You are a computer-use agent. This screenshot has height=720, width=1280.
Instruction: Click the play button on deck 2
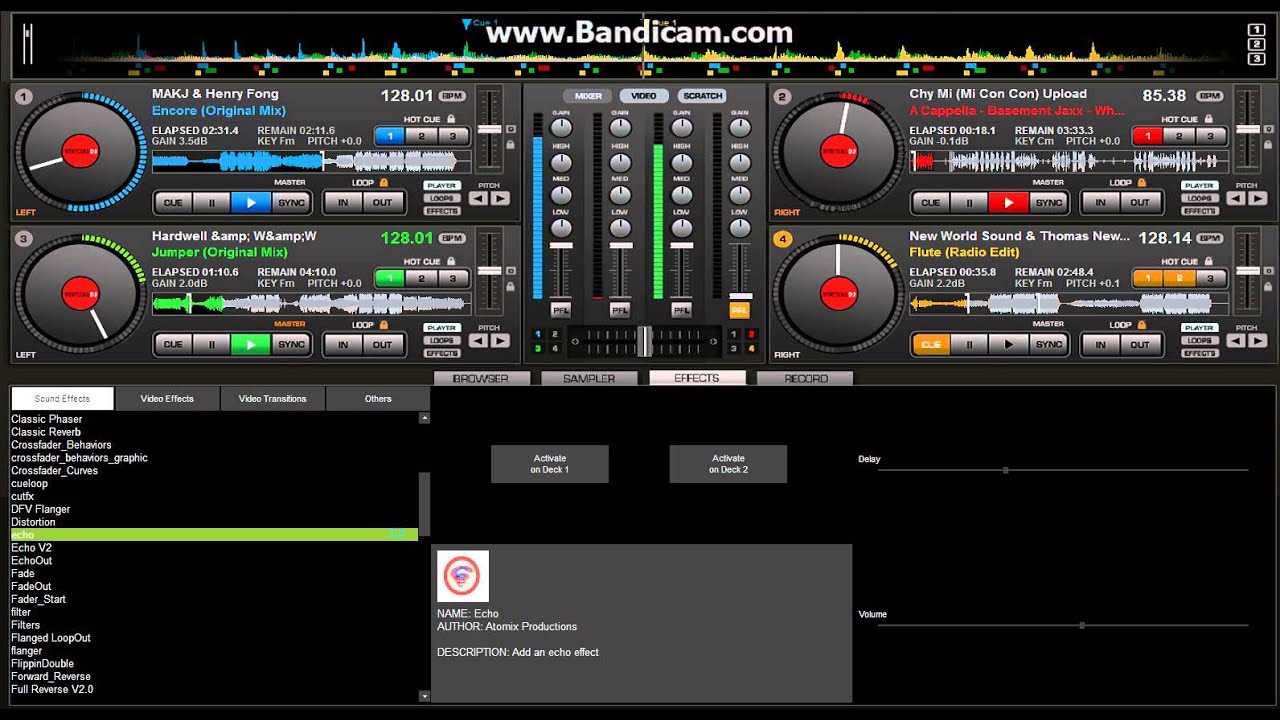(x=1008, y=202)
